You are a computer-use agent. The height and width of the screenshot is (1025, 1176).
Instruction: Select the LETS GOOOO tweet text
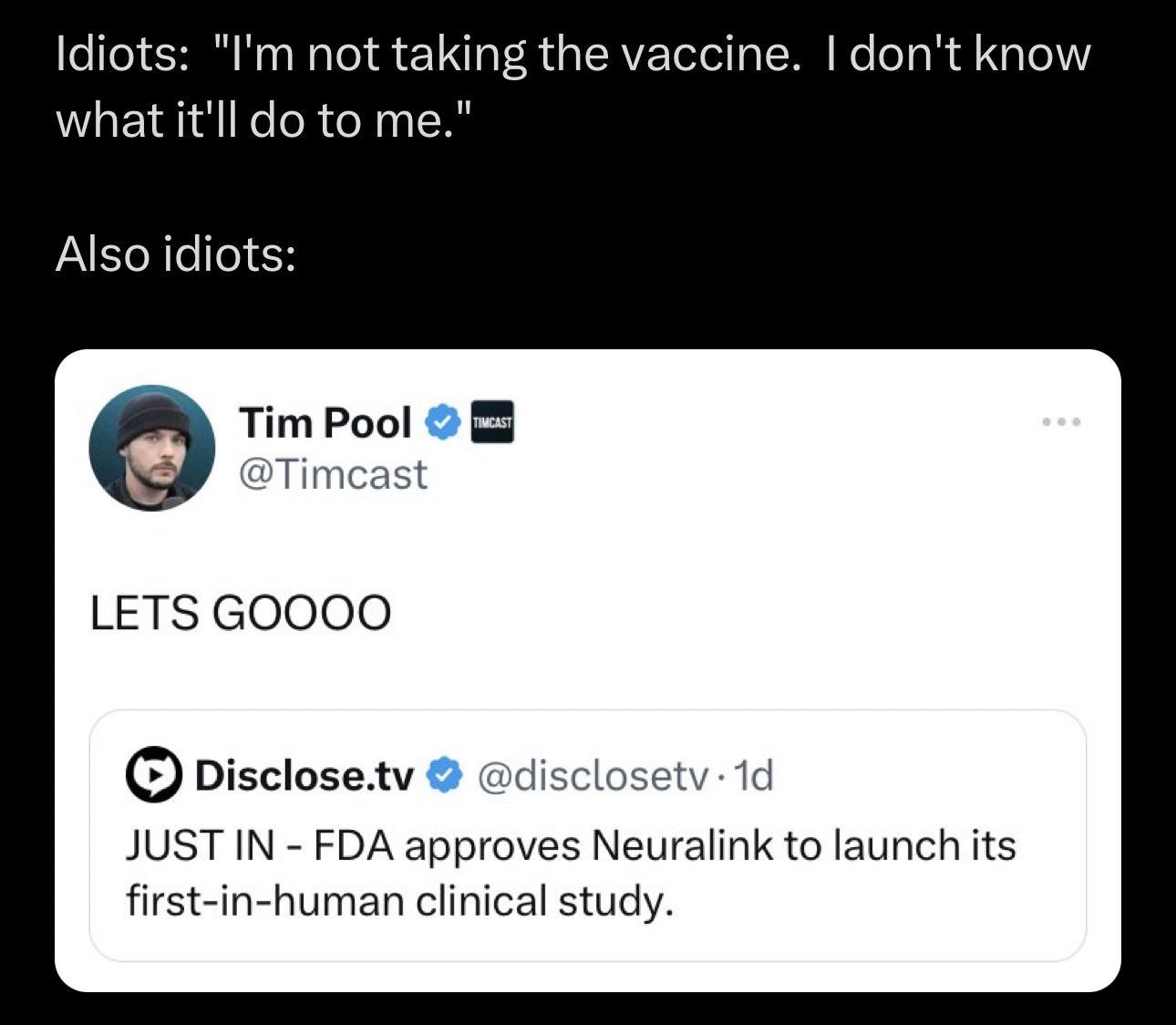(239, 612)
